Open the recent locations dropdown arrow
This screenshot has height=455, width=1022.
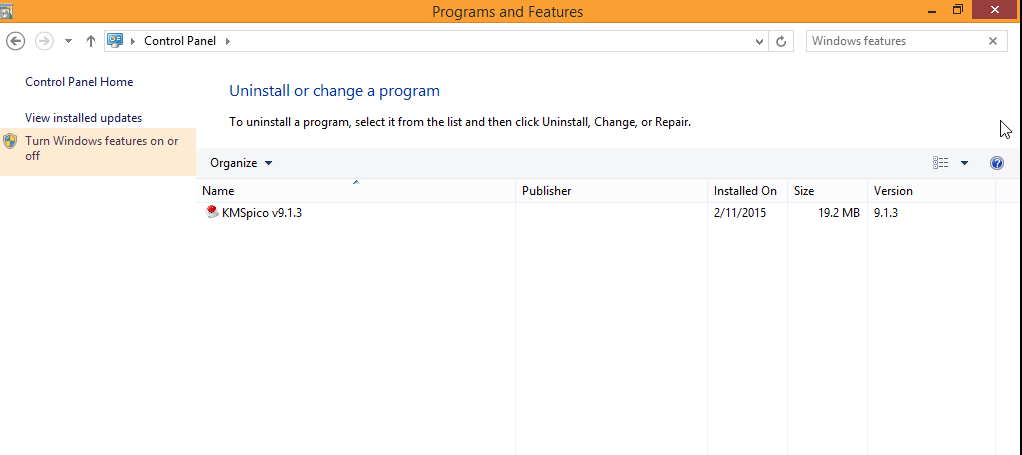(x=68, y=41)
